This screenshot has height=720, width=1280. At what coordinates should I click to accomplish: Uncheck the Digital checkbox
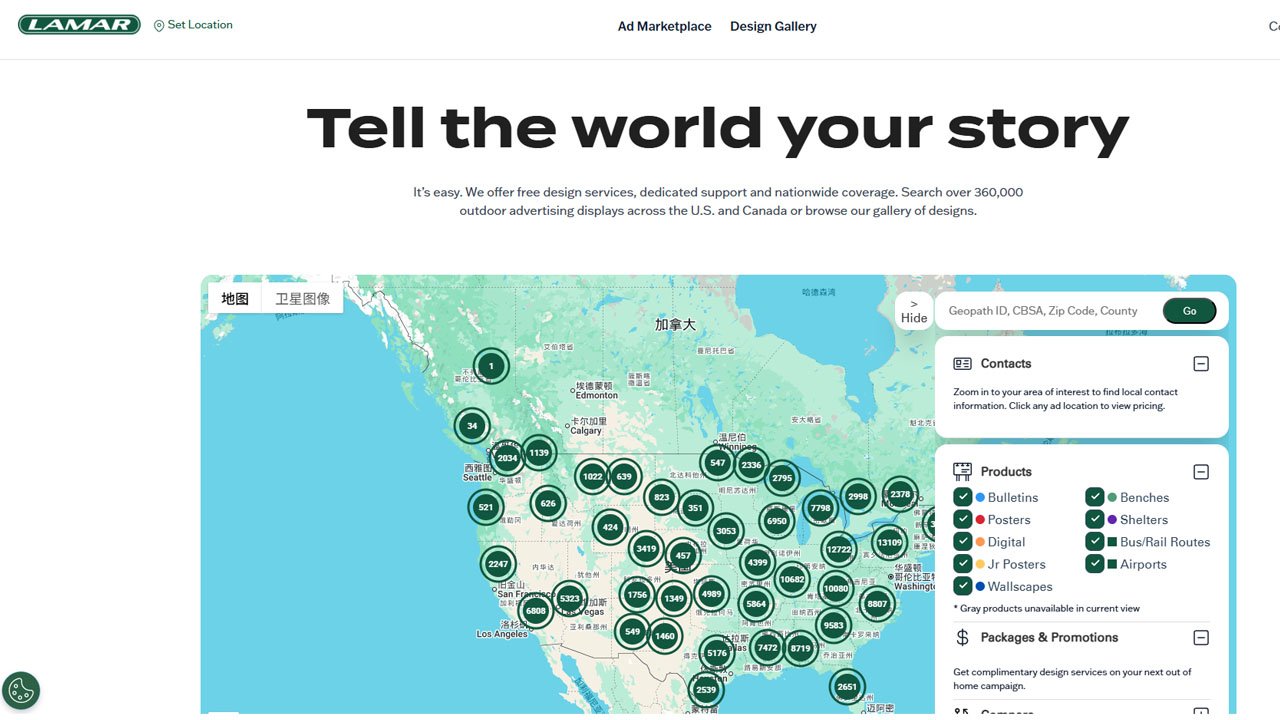963,542
